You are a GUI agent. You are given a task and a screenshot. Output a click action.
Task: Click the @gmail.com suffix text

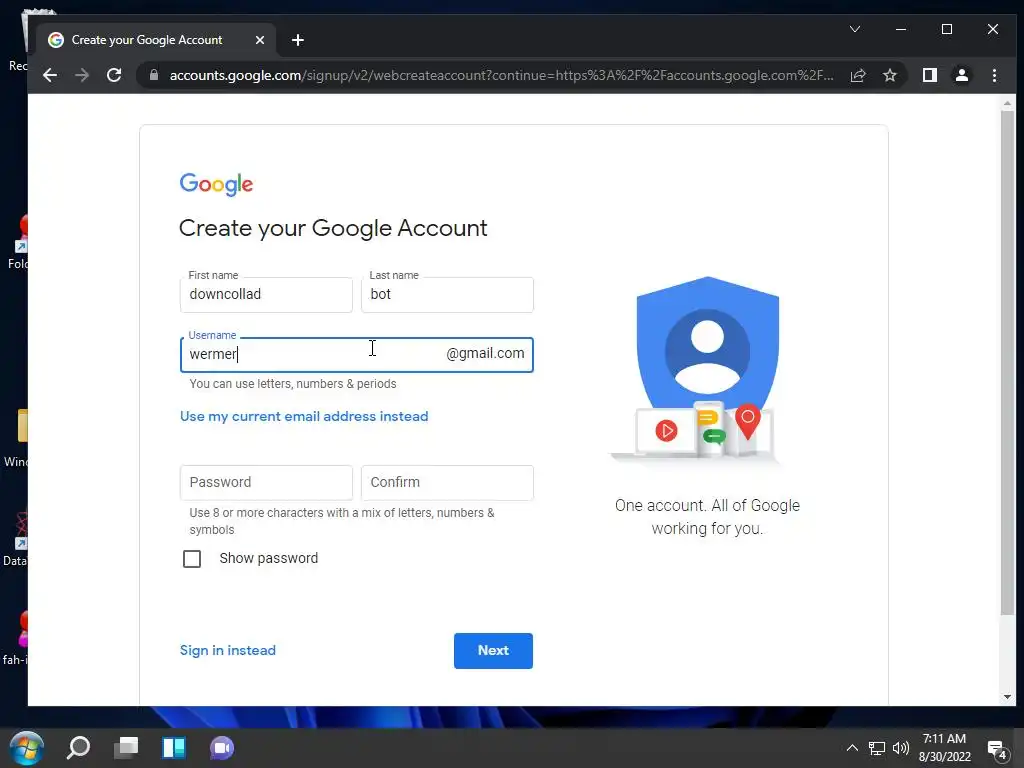tap(485, 353)
